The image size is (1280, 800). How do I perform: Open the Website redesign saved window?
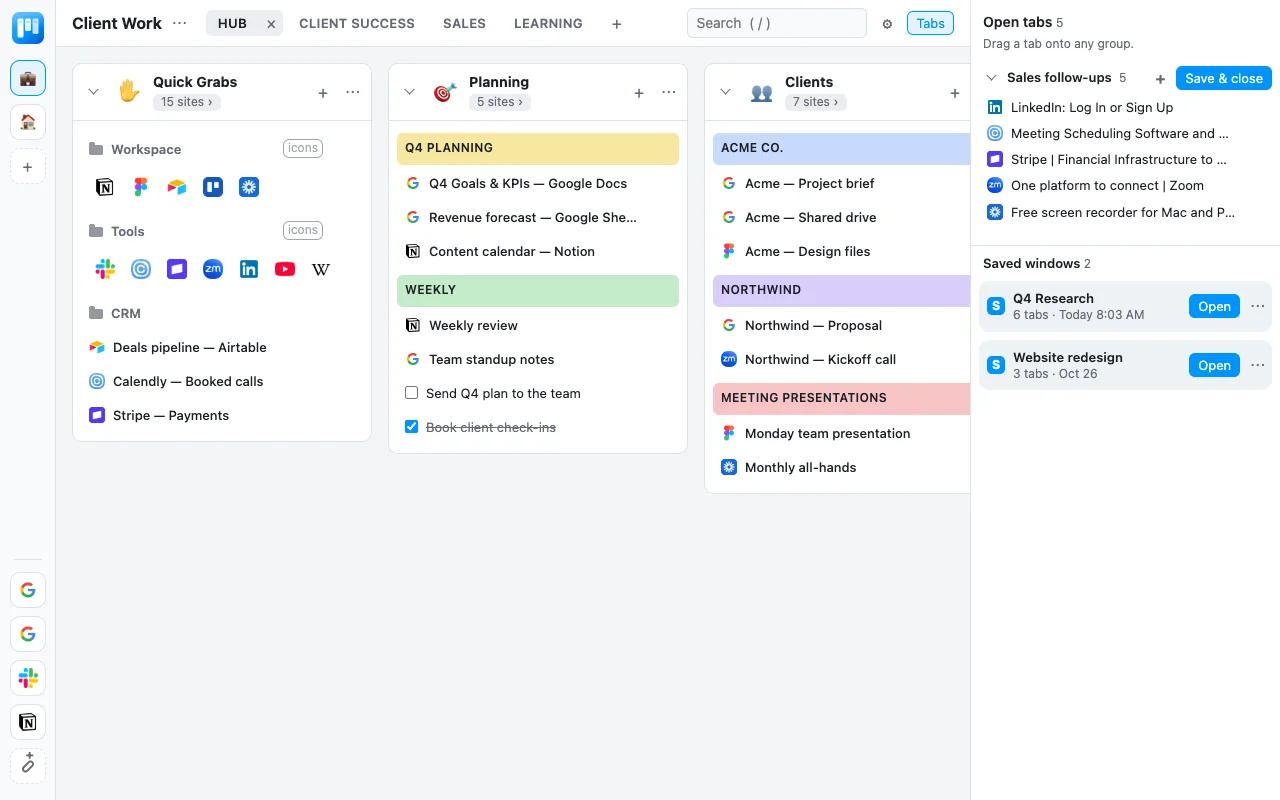(1214, 365)
